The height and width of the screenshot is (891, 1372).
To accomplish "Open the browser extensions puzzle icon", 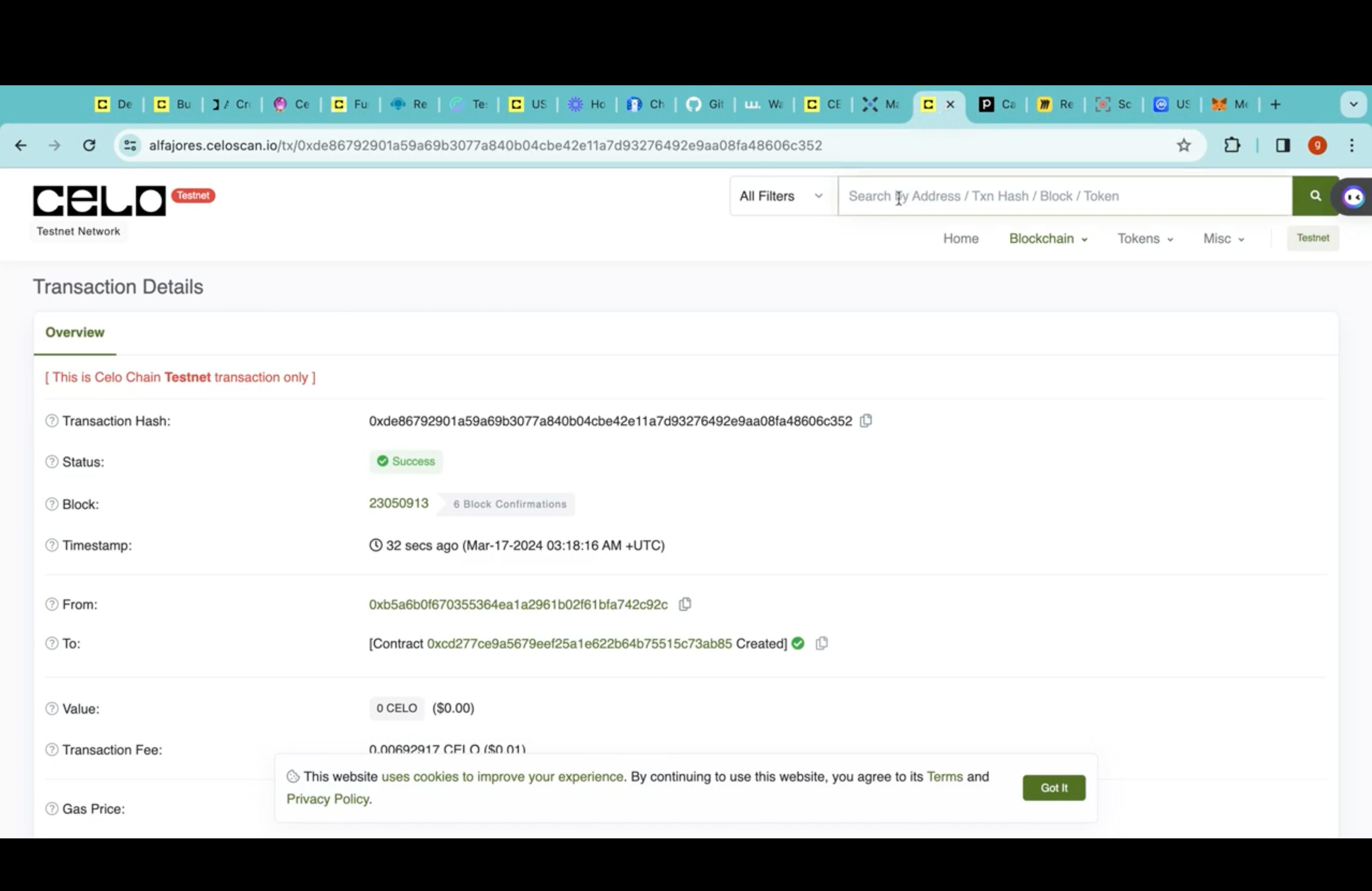I will click(x=1232, y=145).
